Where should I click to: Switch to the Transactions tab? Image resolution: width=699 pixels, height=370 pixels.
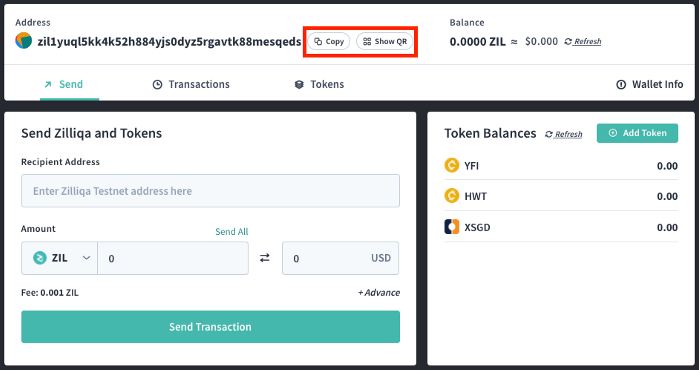pos(191,84)
